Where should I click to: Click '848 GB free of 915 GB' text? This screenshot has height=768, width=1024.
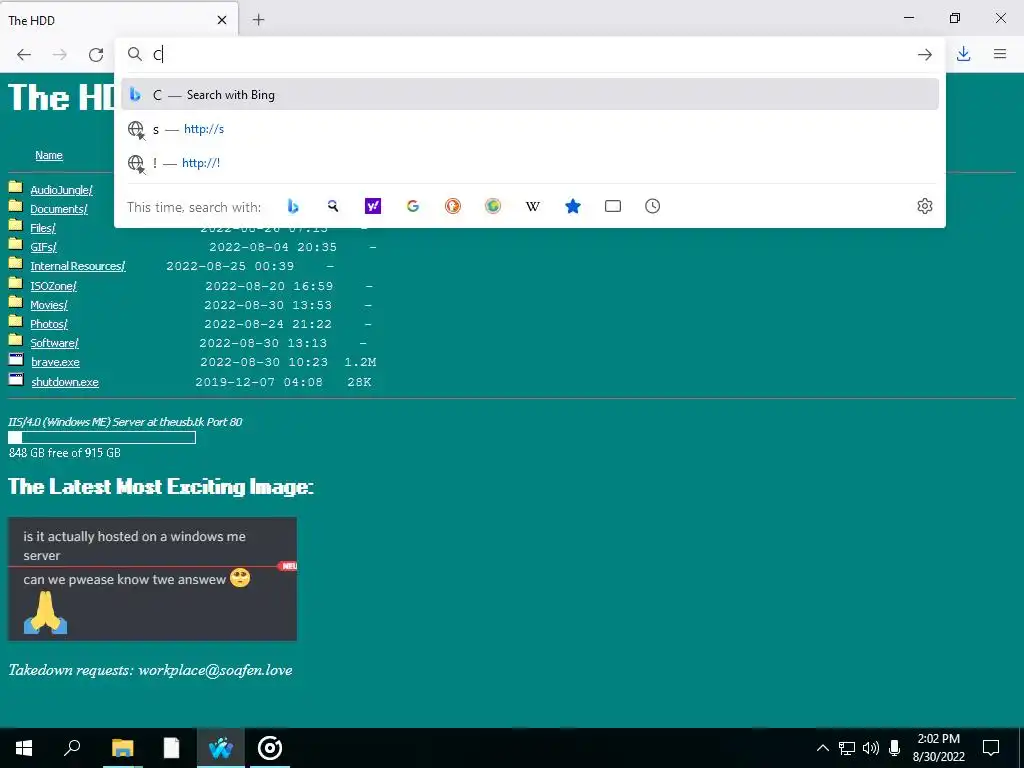tap(65, 453)
